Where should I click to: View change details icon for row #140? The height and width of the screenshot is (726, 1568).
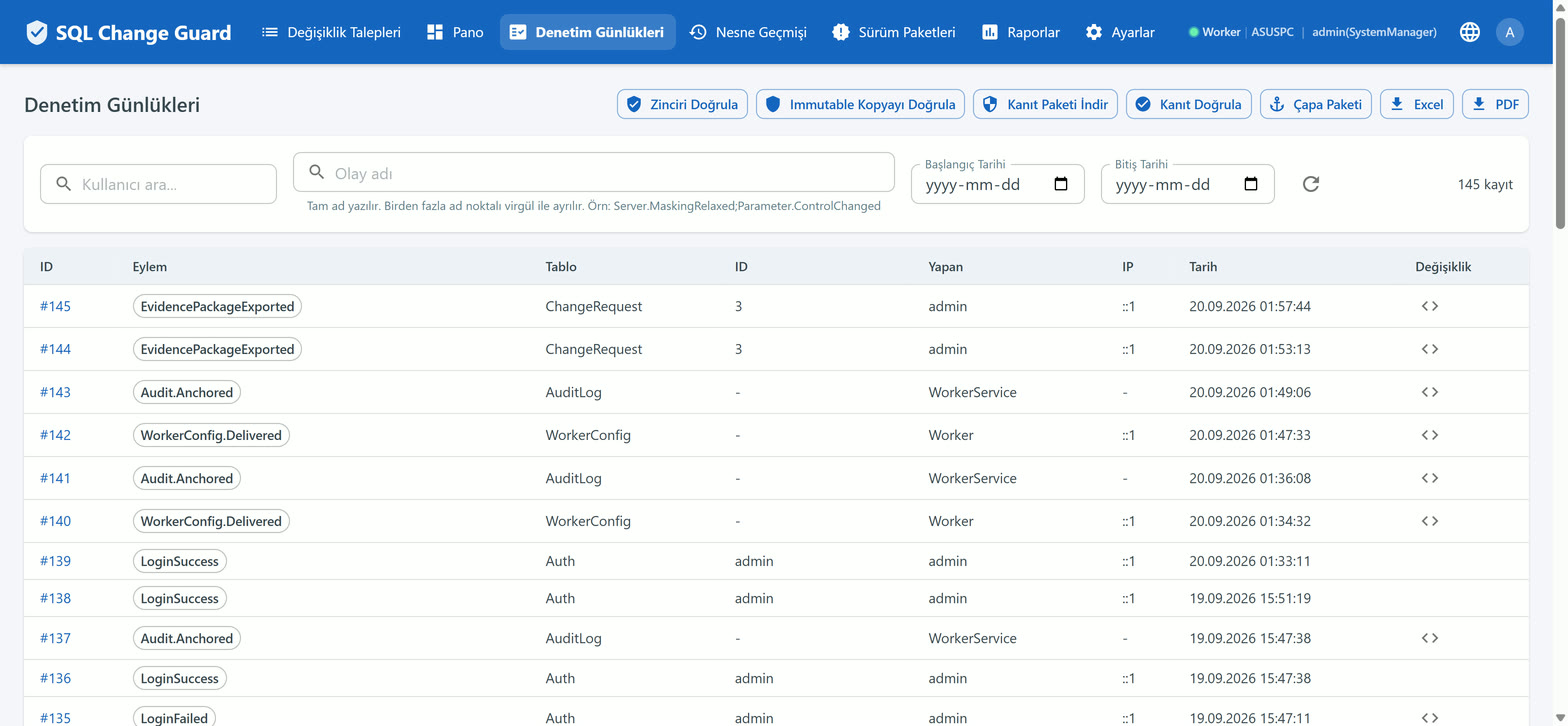[x=1430, y=521]
